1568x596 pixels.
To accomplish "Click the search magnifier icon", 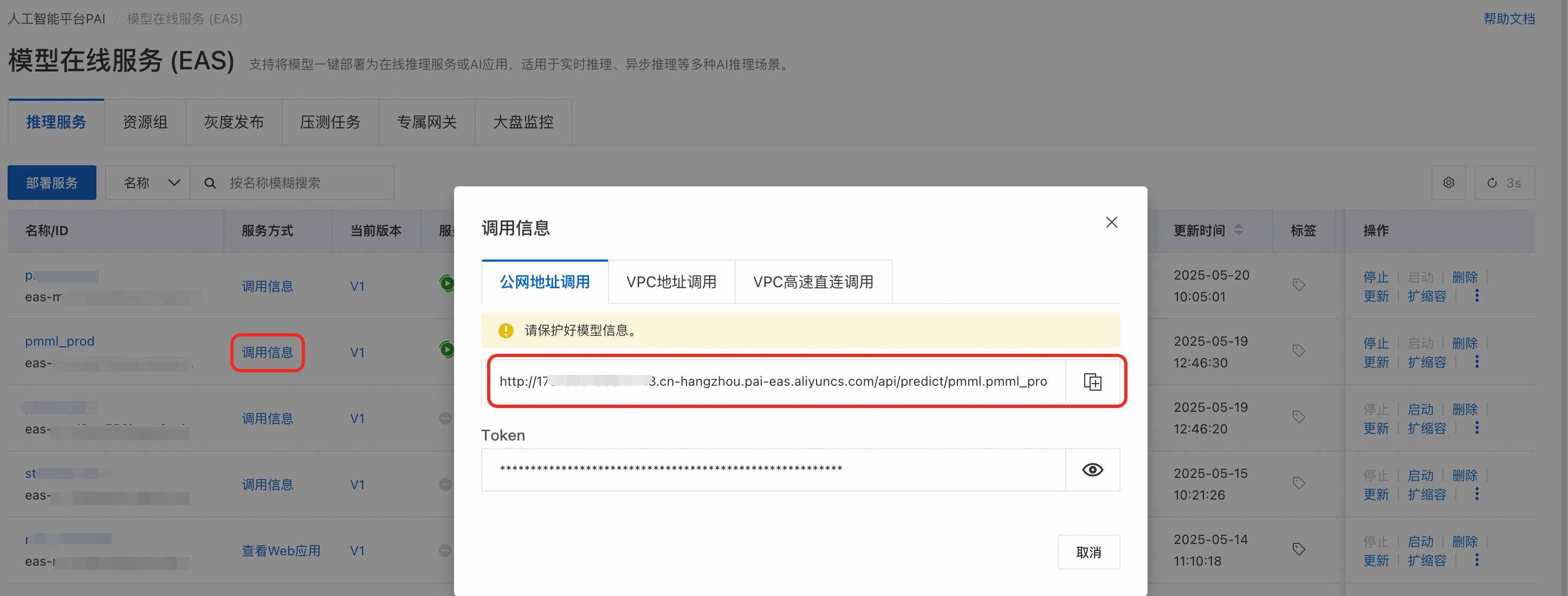I will tap(210, 183).
